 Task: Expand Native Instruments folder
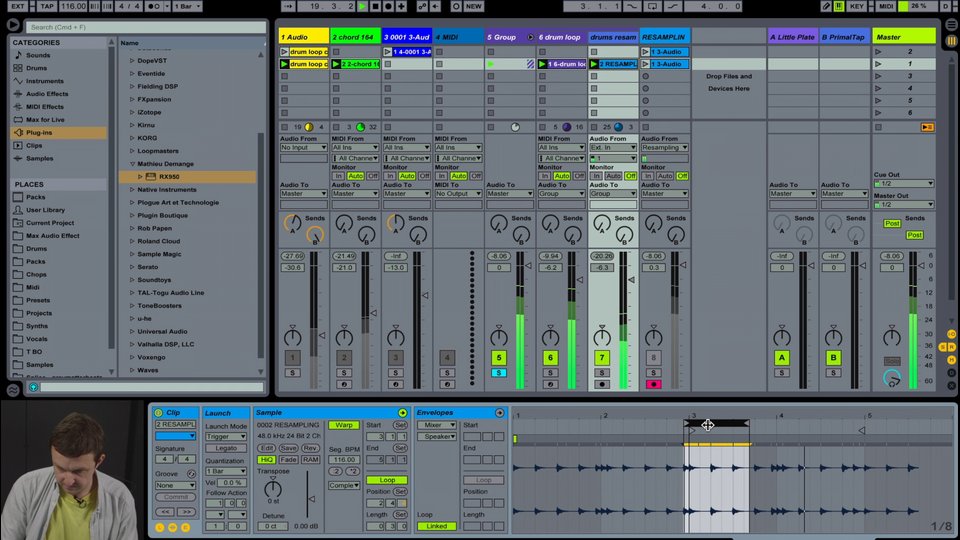click(x=132, y=190)
